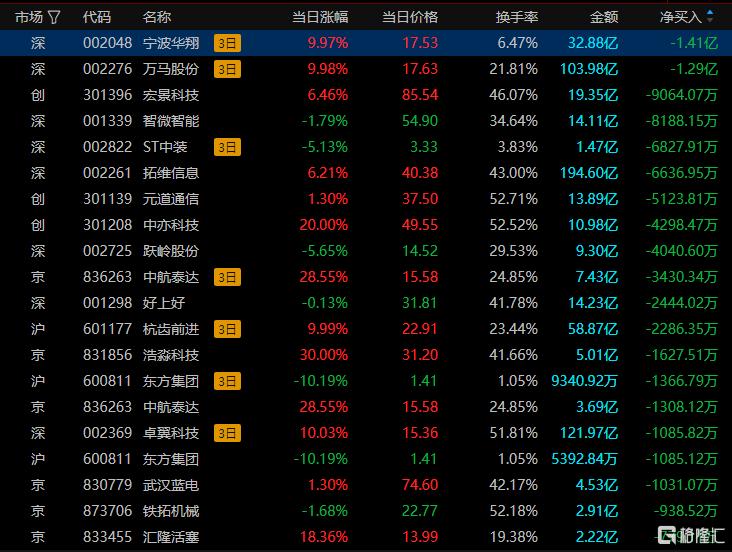Select the 拓维信息 stock name
The width and height of the screenshot is (732, 552).
(x=171, y=173)
